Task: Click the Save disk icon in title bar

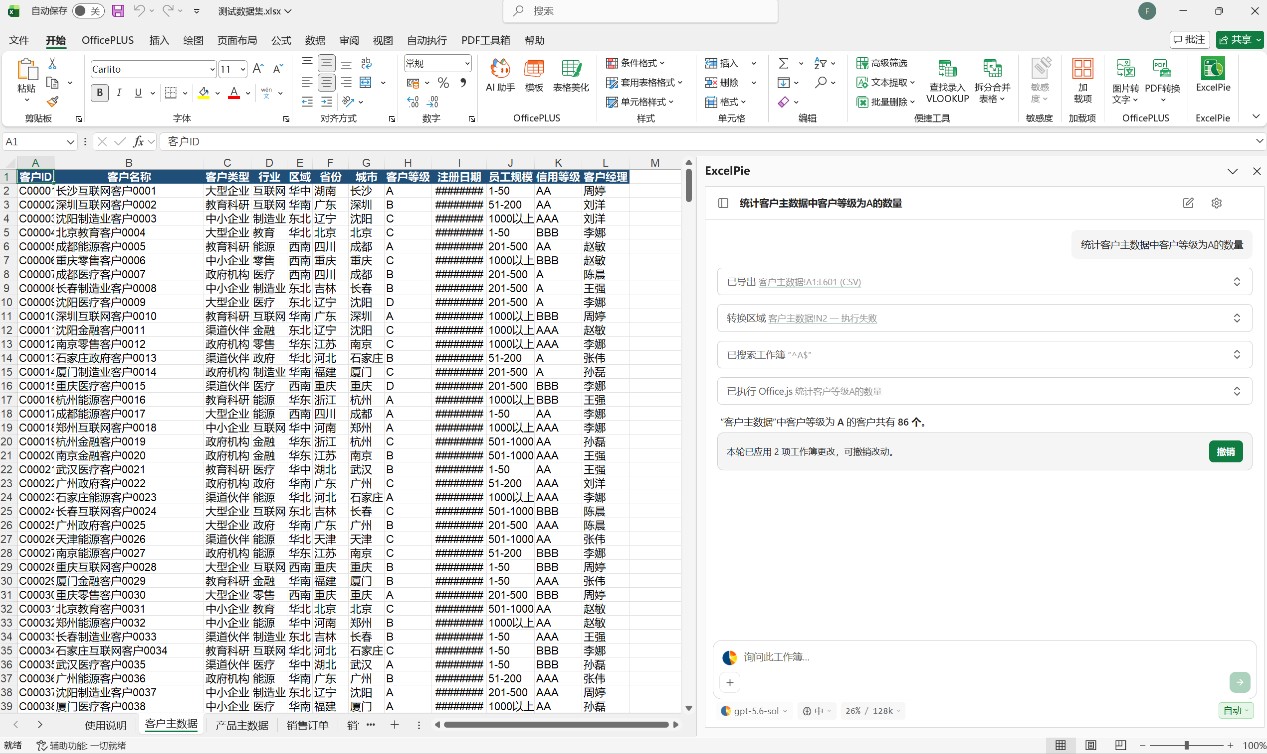Action: tap(118, 11)
